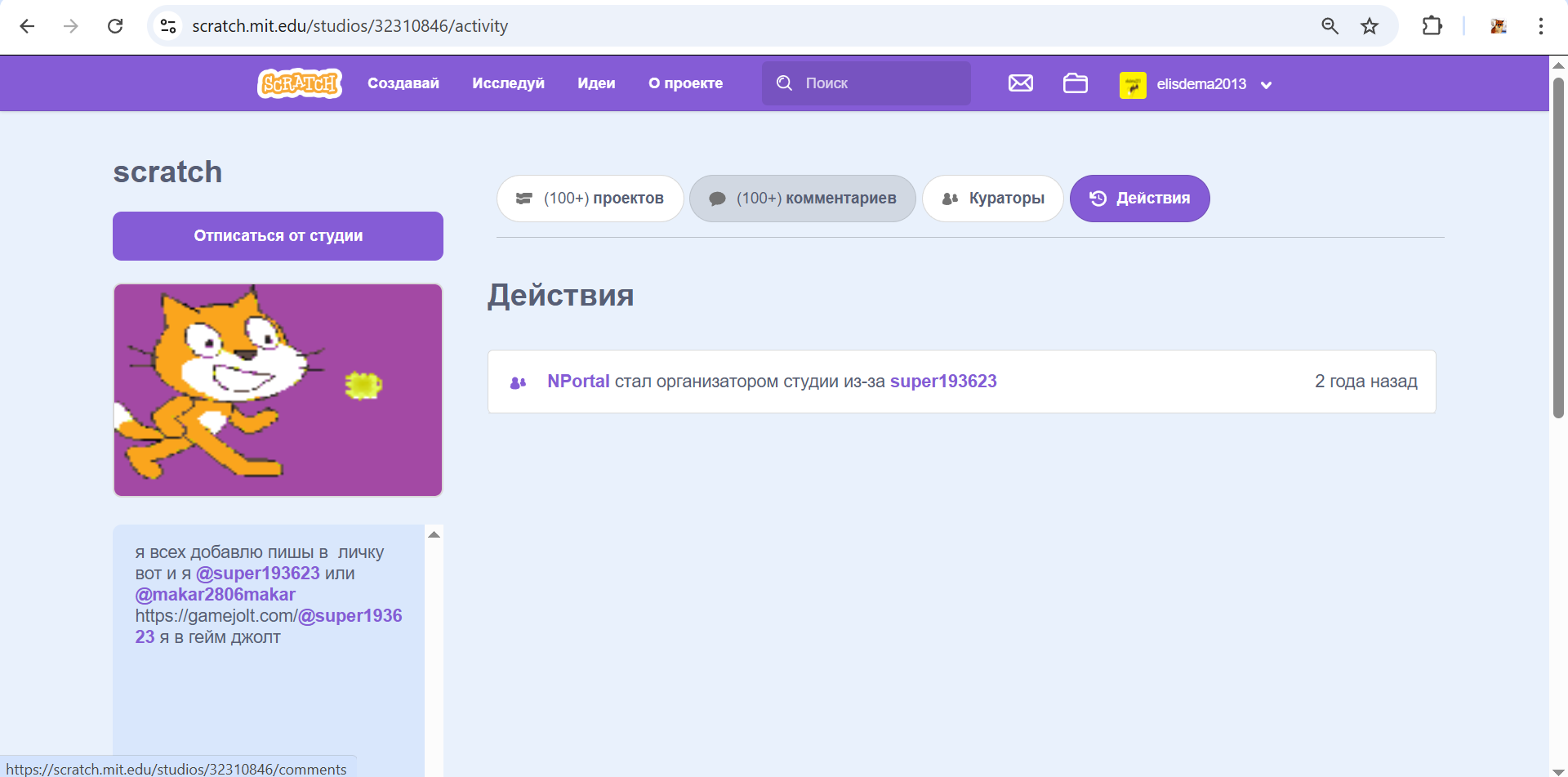The width and height of the screenshot is (1568, 777).
Task: Open the О проекте menu item
Action: 685,83
